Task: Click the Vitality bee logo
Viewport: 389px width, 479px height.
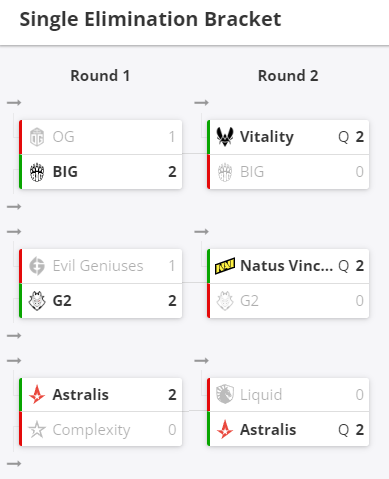Action: click(225, 137)
